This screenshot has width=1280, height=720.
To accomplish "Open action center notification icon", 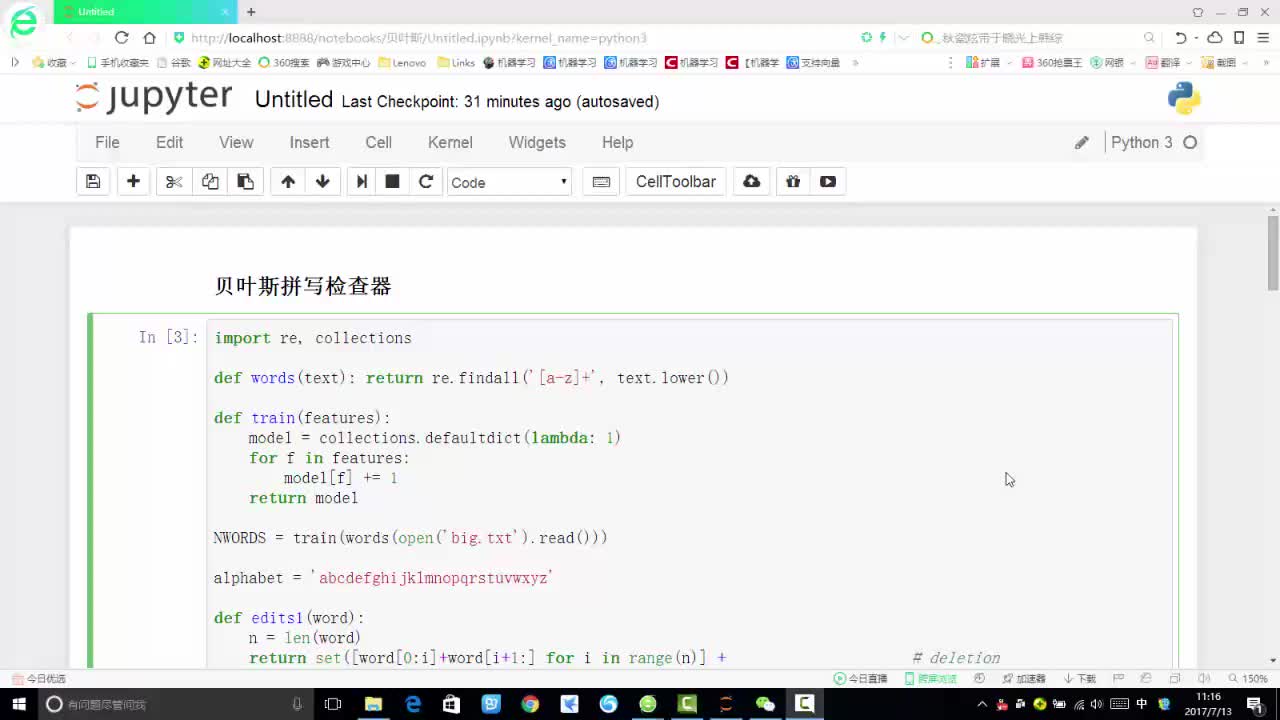I will [1254, 704].
